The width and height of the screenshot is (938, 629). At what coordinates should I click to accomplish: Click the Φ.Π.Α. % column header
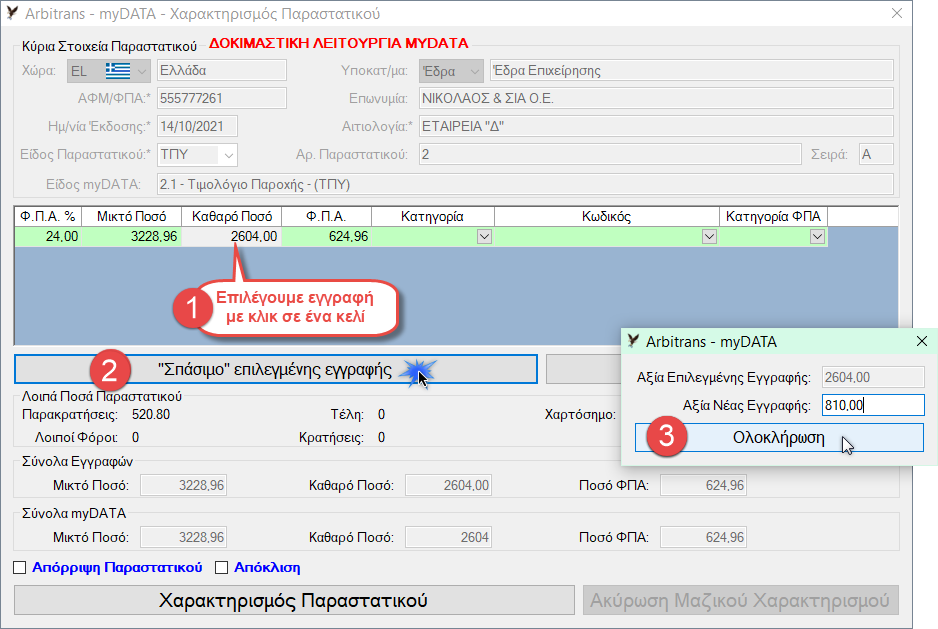coord(48,217)
